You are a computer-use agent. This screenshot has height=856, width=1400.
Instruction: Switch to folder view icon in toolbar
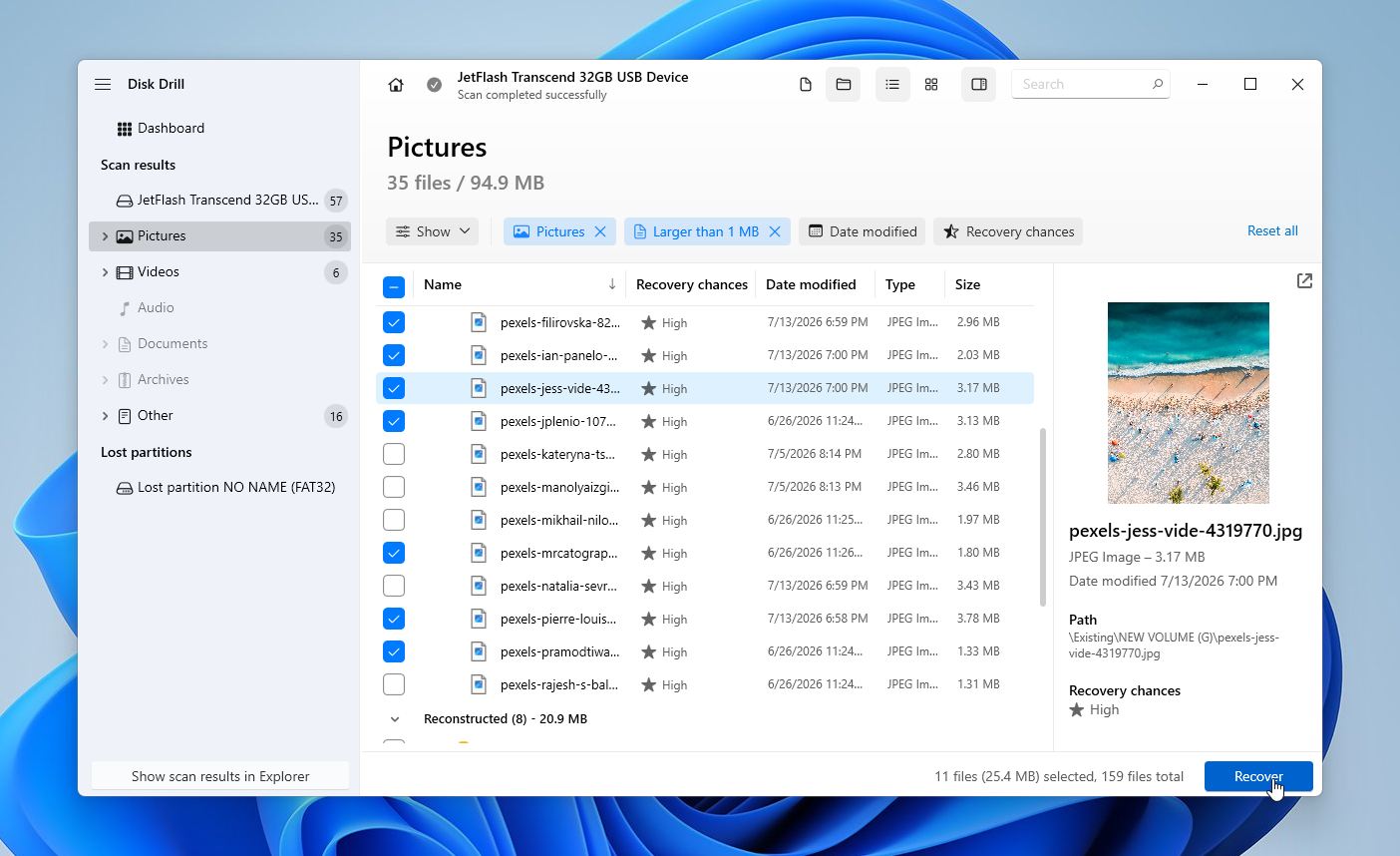[844, 85]
